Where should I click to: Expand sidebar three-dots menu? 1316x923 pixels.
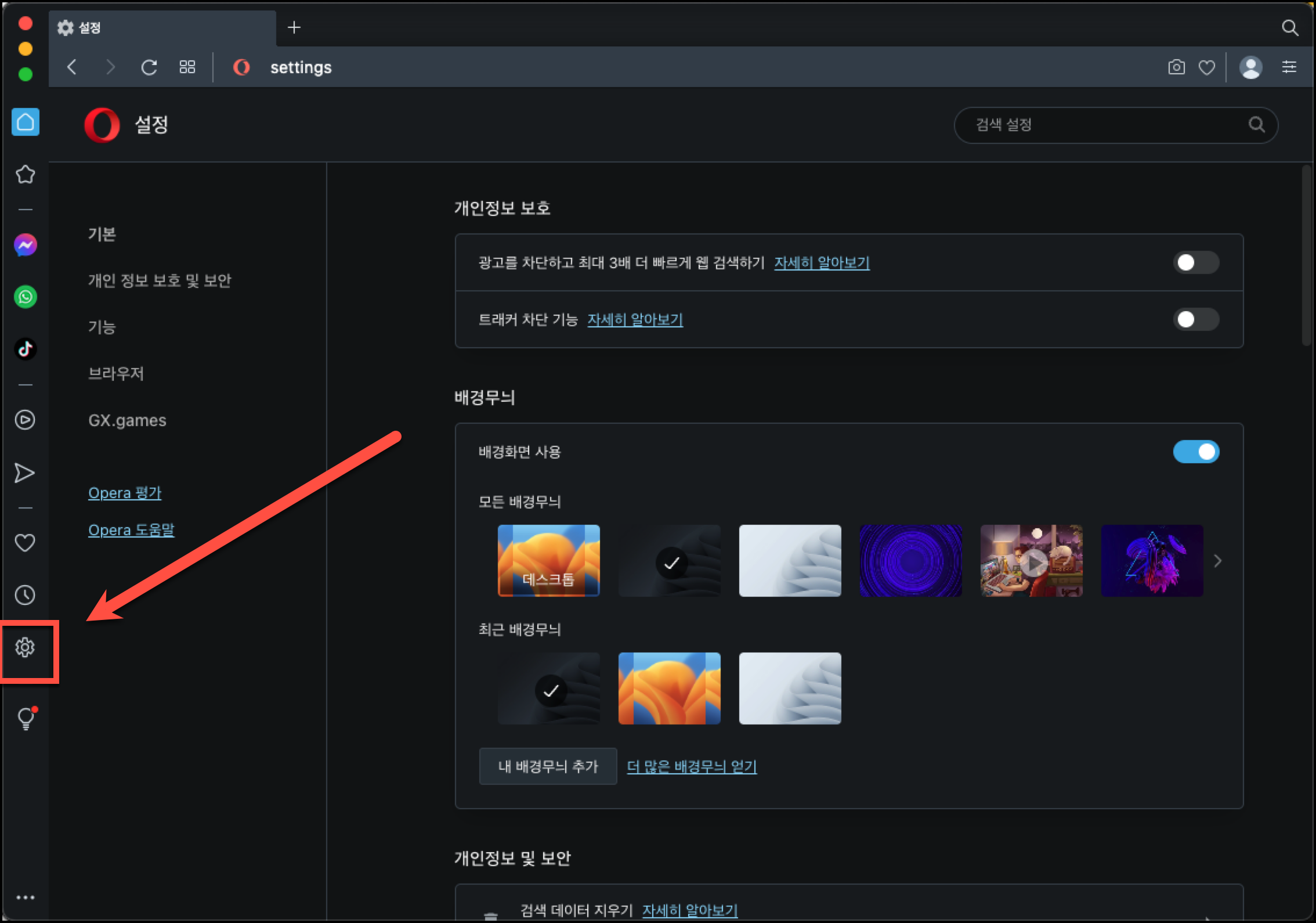pyautogui.click(x=25, y=897)
